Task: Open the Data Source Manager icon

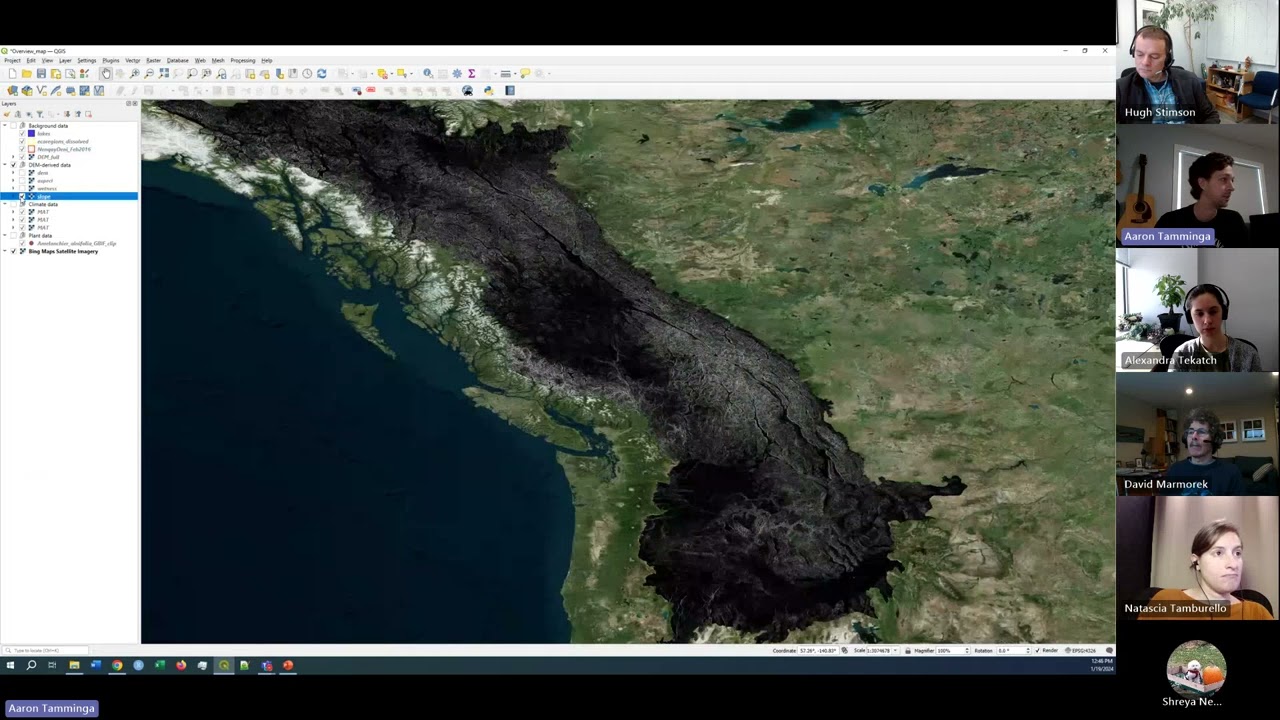Action: click(x=12, y=91)
